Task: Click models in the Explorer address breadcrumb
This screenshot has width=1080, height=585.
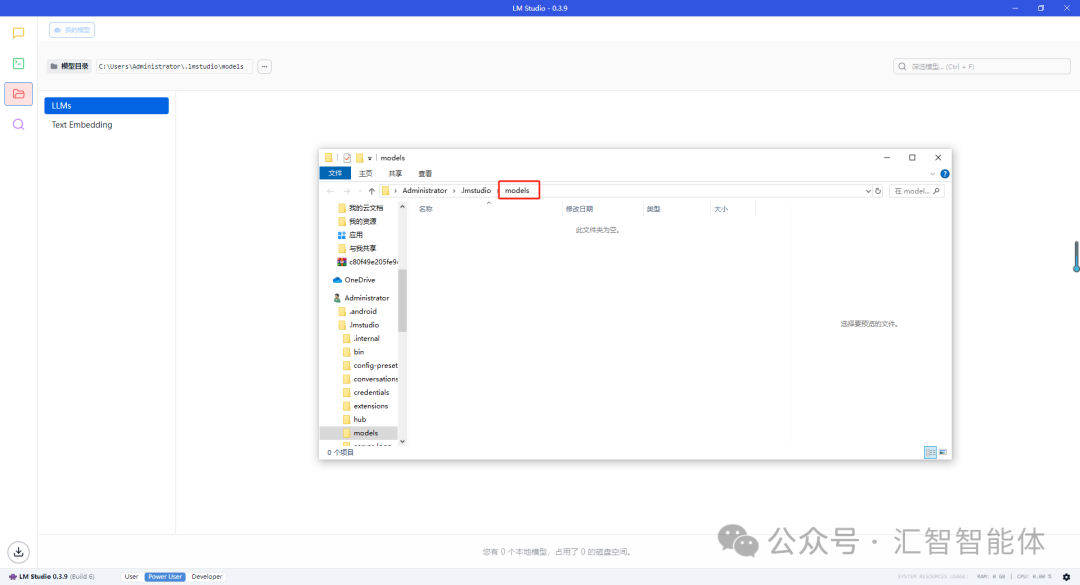Action: (x=517, y=191)
